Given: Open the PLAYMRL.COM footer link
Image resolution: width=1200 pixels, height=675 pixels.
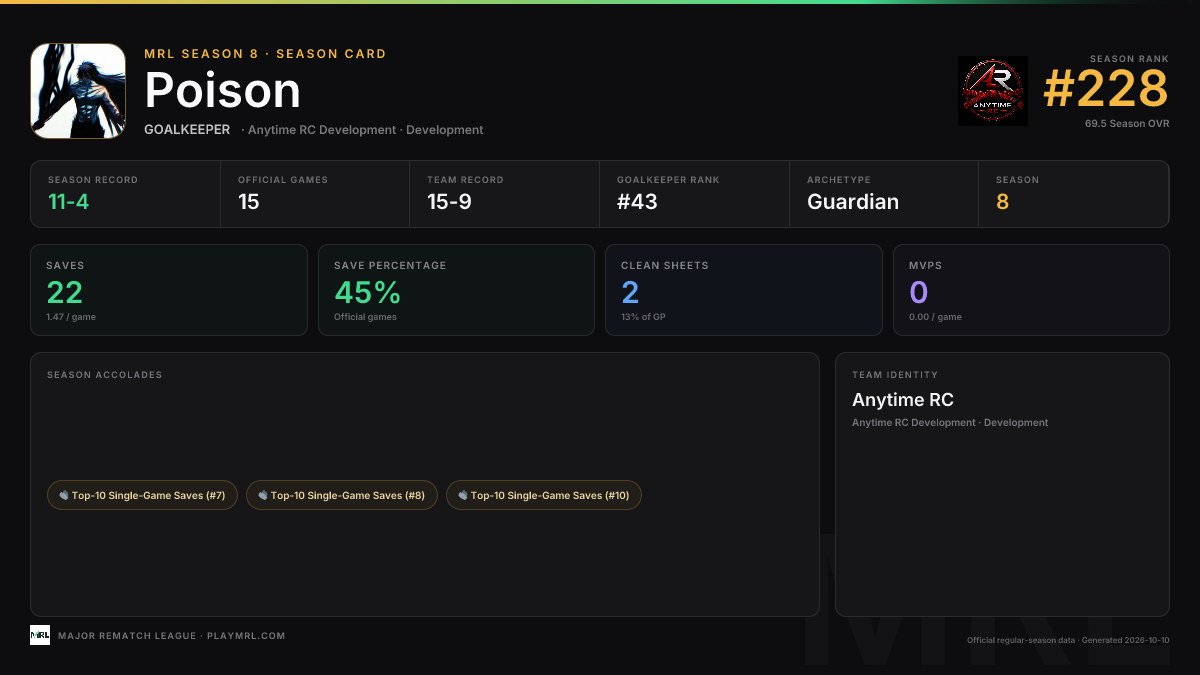Looking at the screenshot, I should 246,636.
